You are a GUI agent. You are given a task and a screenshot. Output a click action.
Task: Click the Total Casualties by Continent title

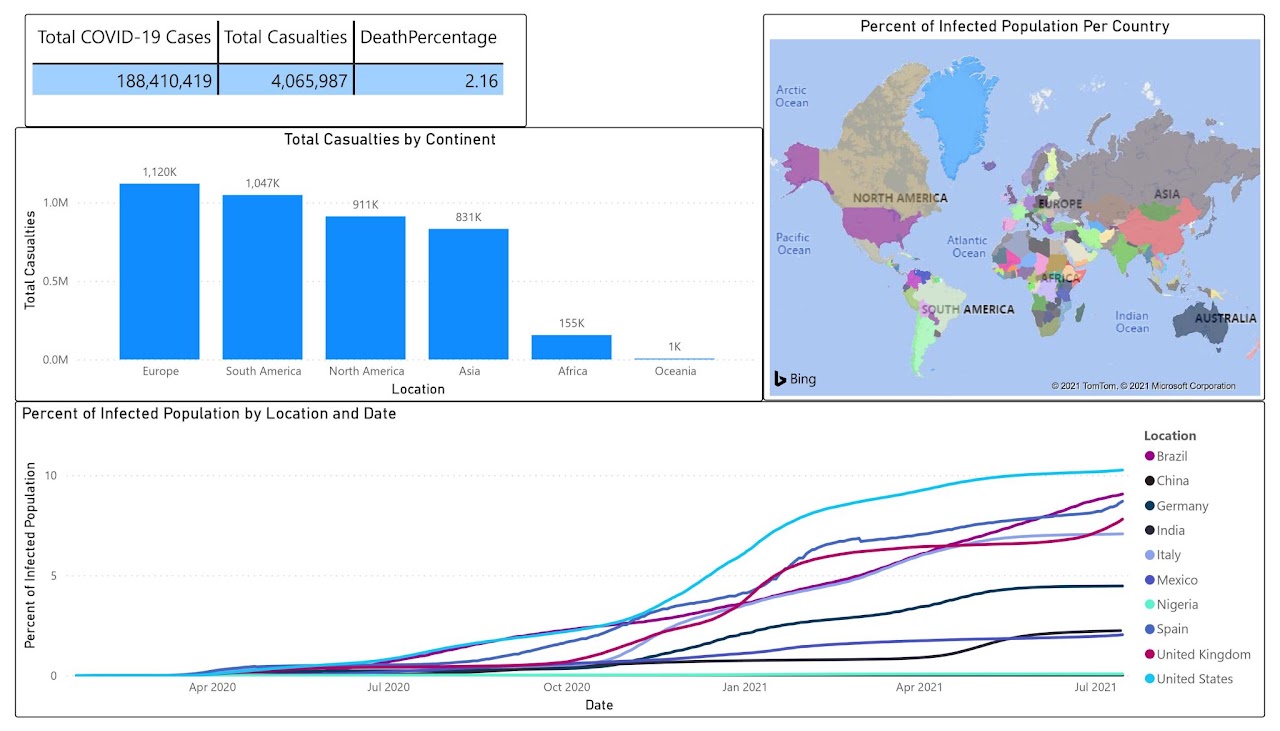point(390,140)
